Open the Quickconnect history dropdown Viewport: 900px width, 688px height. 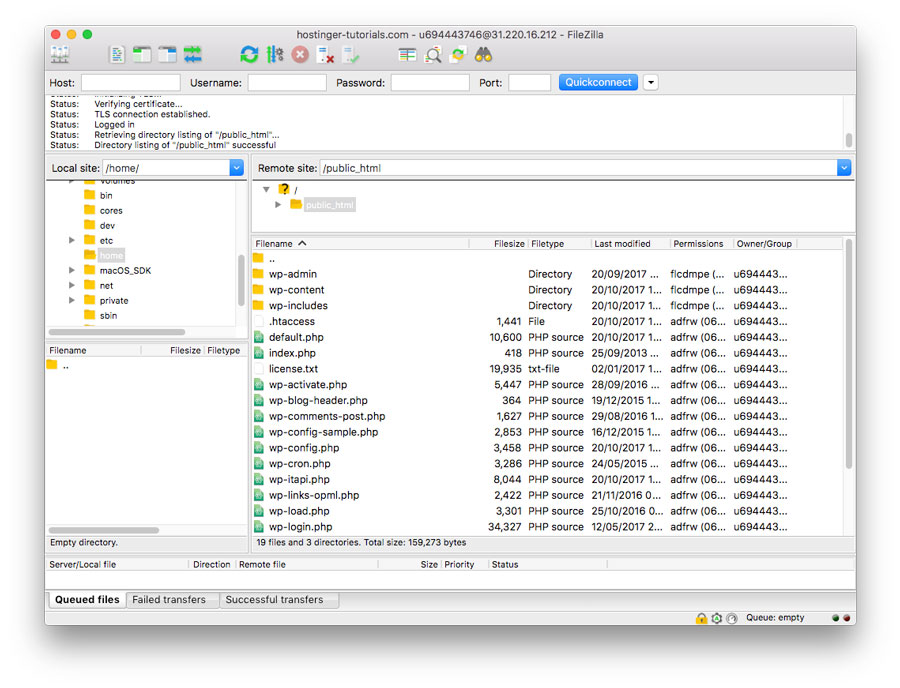click(x=650, y=83)
